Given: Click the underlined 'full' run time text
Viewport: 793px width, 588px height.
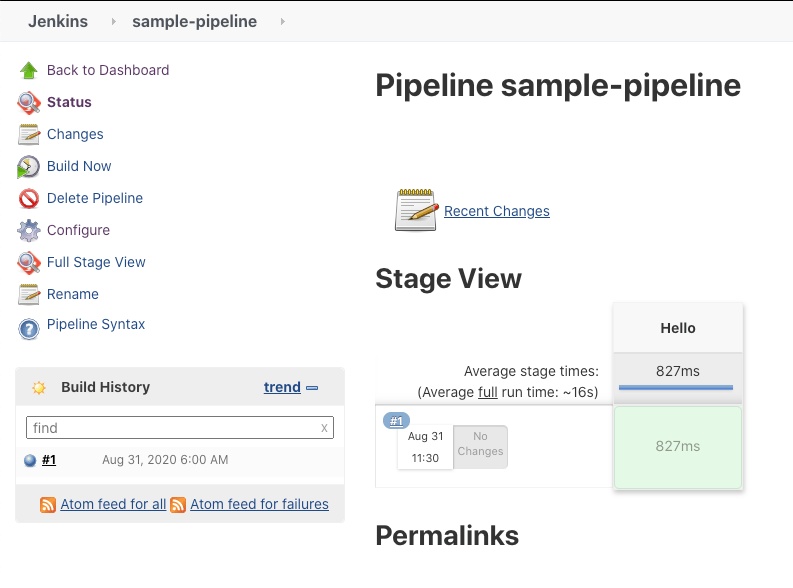Looking at the screenshot, I should pos(488,392).
